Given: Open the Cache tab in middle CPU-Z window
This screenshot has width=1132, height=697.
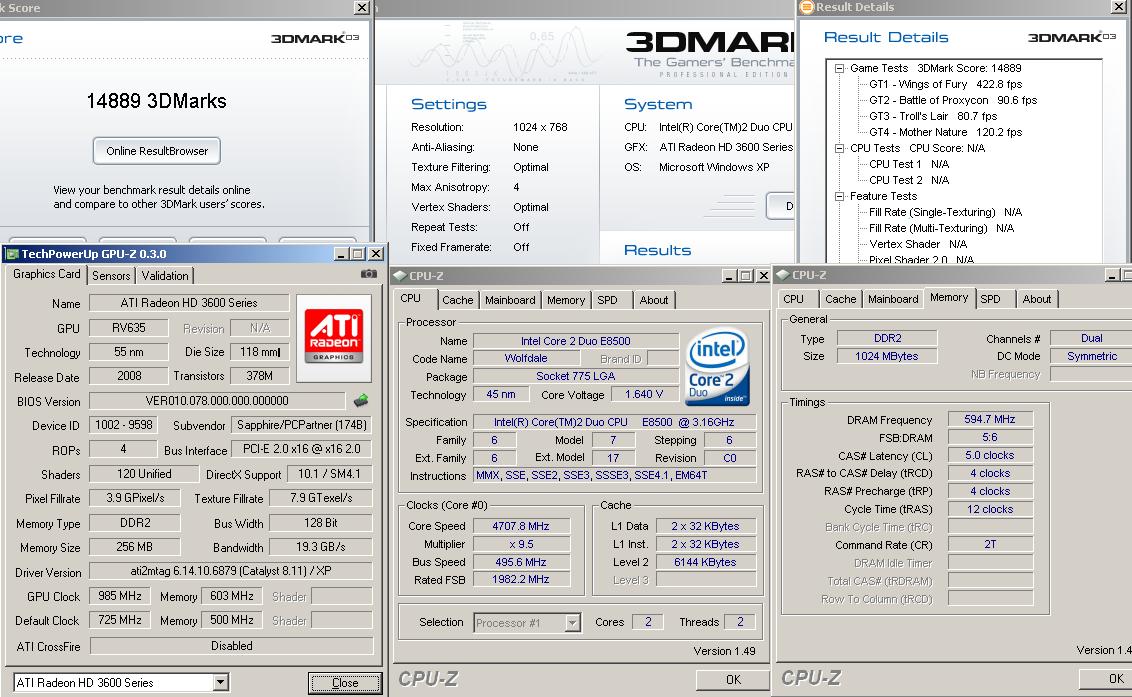Looking at the screenshot, I should 458,300.
